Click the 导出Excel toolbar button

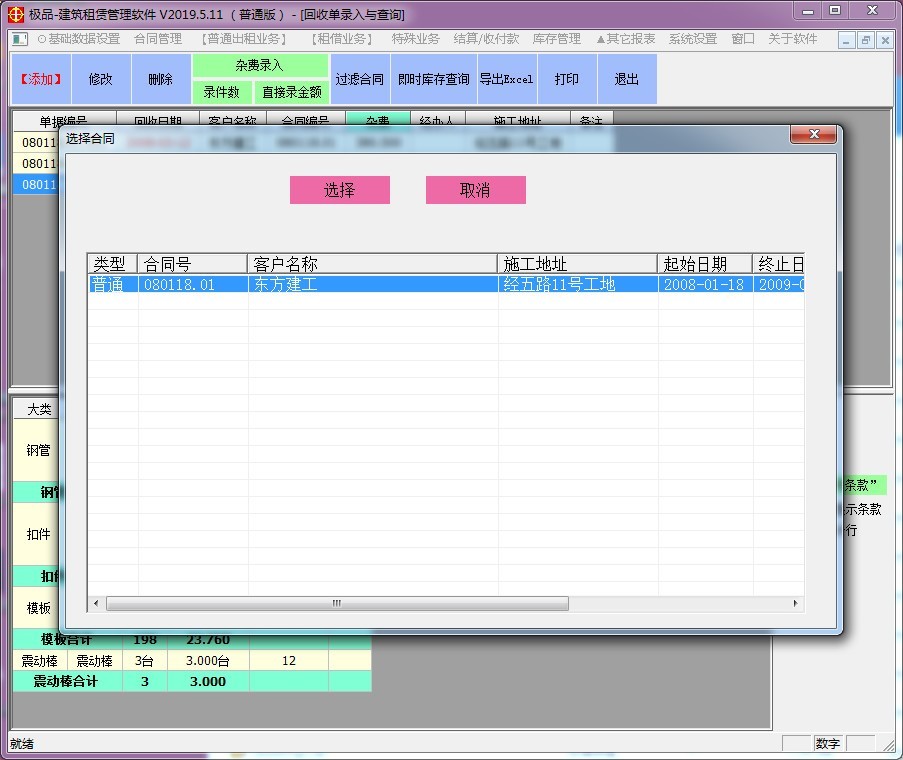[506, 79]
